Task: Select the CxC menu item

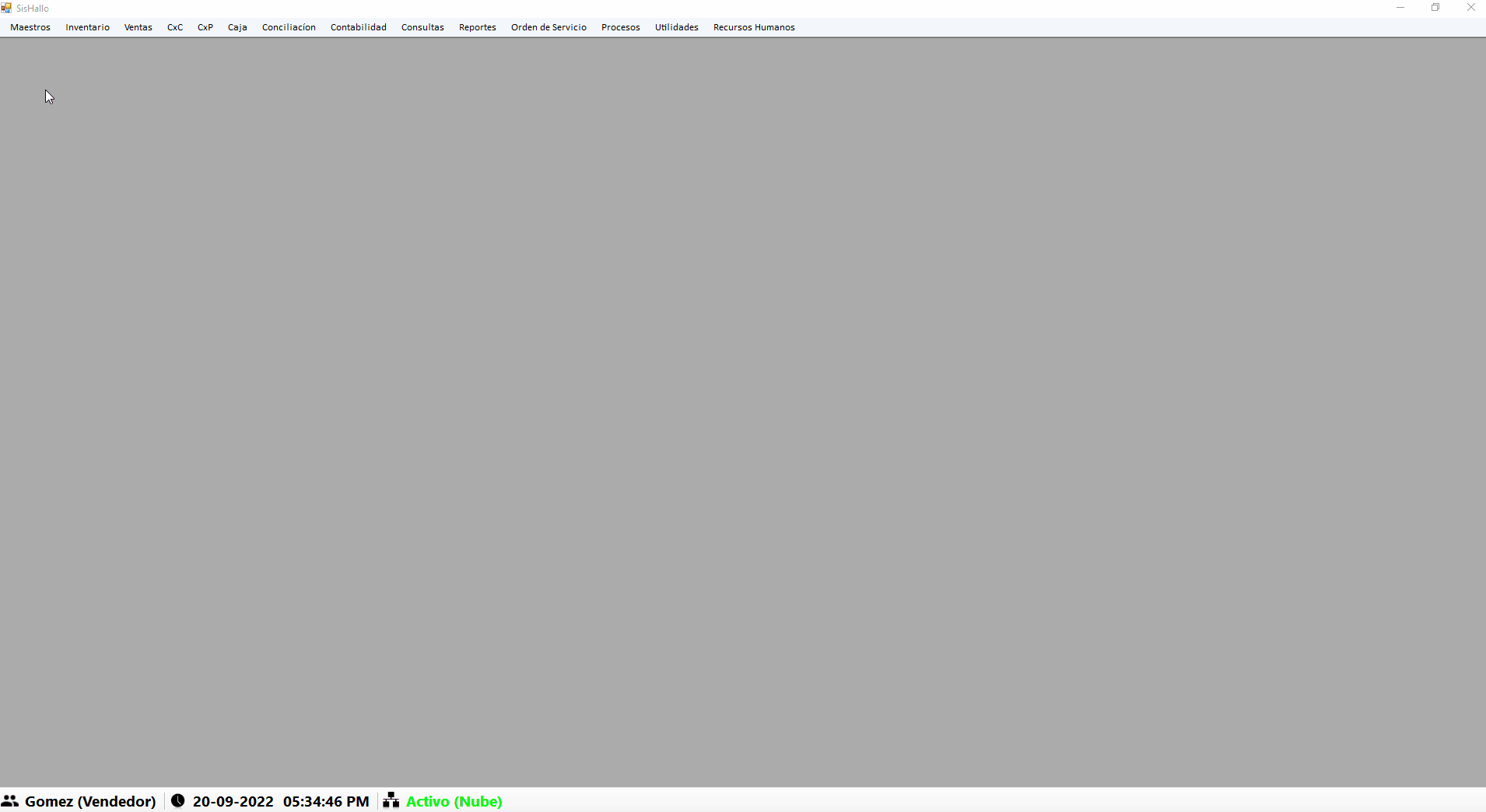Action: click(175, 27)
